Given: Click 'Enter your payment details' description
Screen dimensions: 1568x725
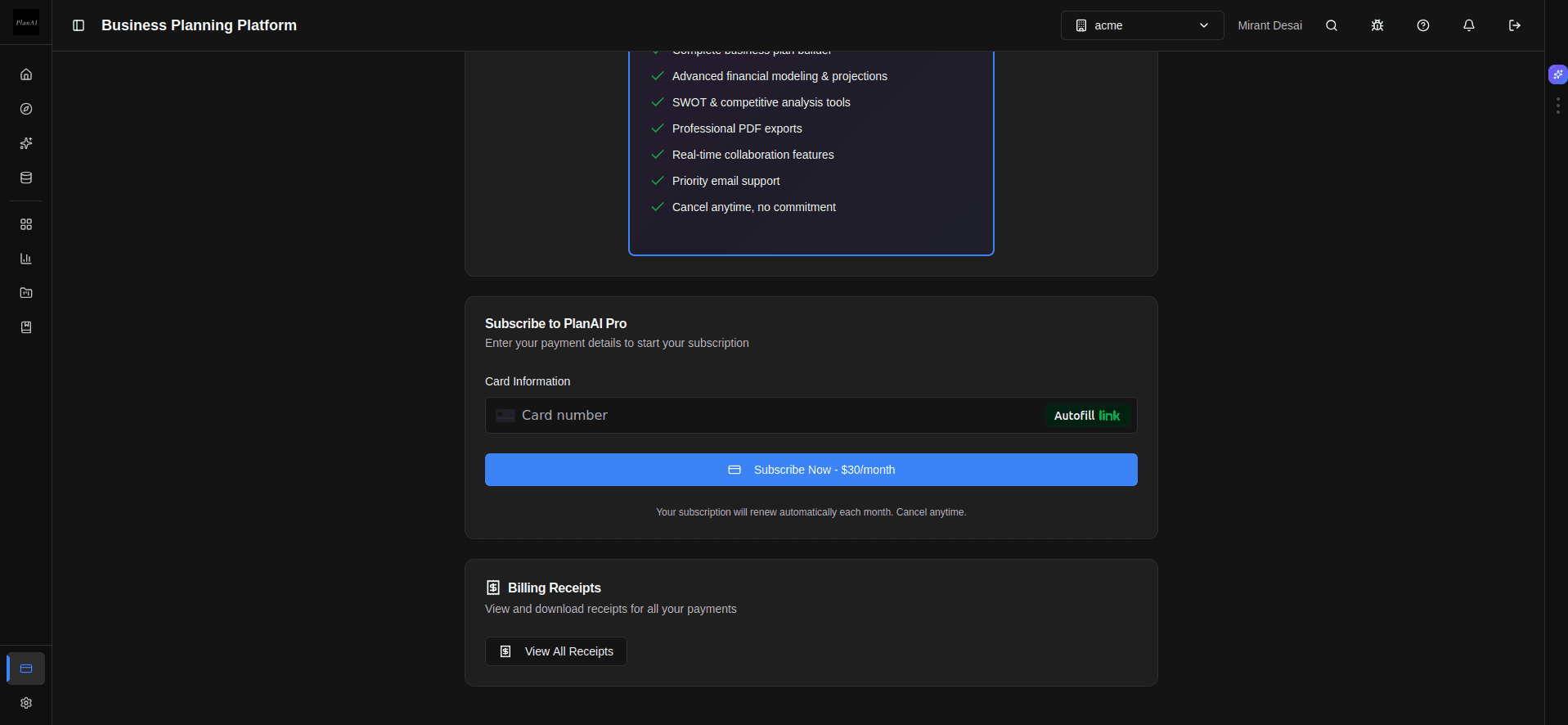Looking at the screenshot, I should pos(617,343).
